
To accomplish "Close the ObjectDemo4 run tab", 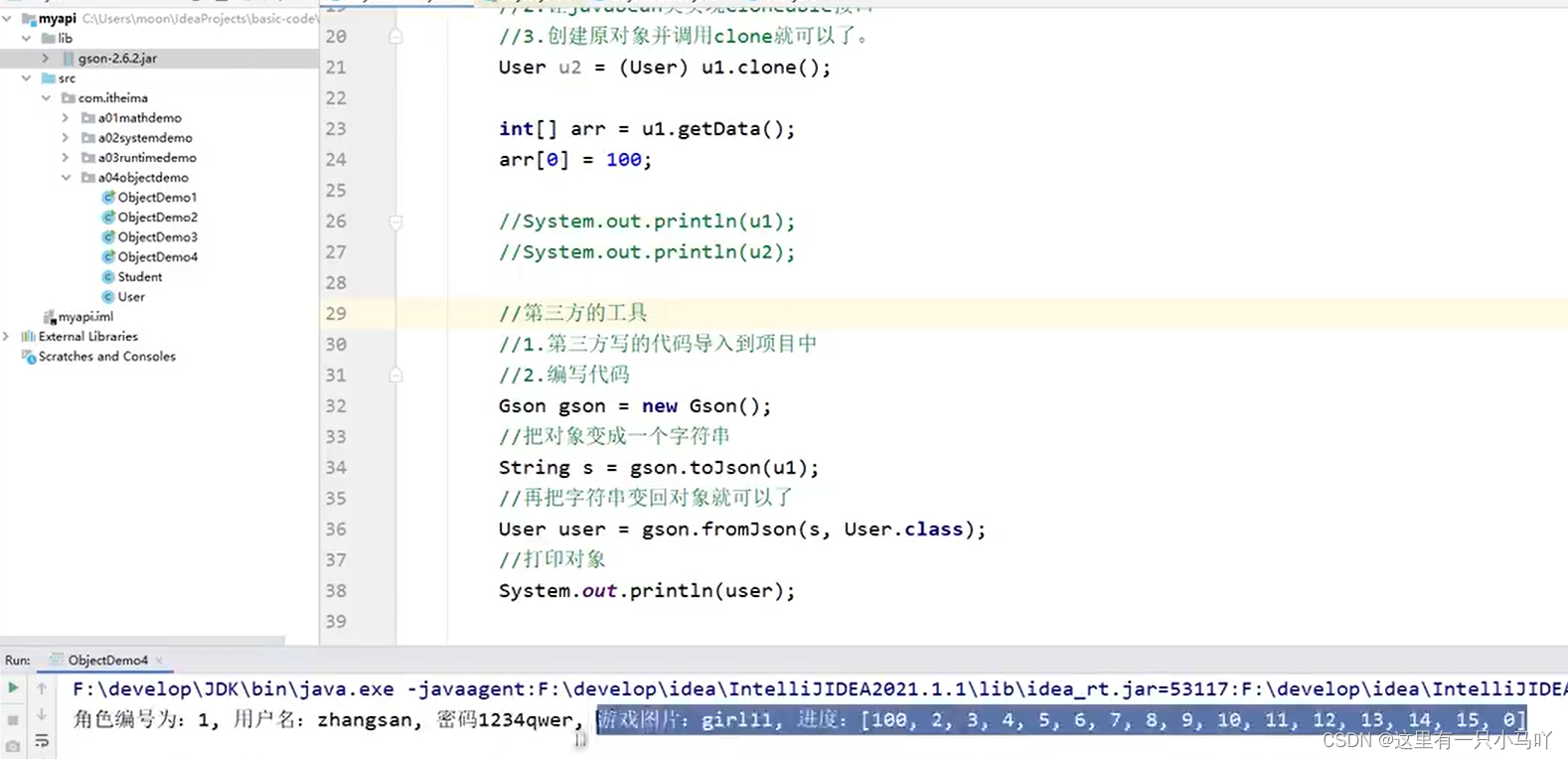I will (x=159, y=661).
